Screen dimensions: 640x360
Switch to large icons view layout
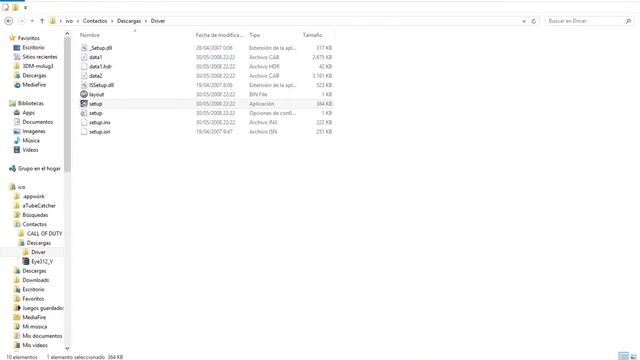pyautogui.click(x=633, y=356)
